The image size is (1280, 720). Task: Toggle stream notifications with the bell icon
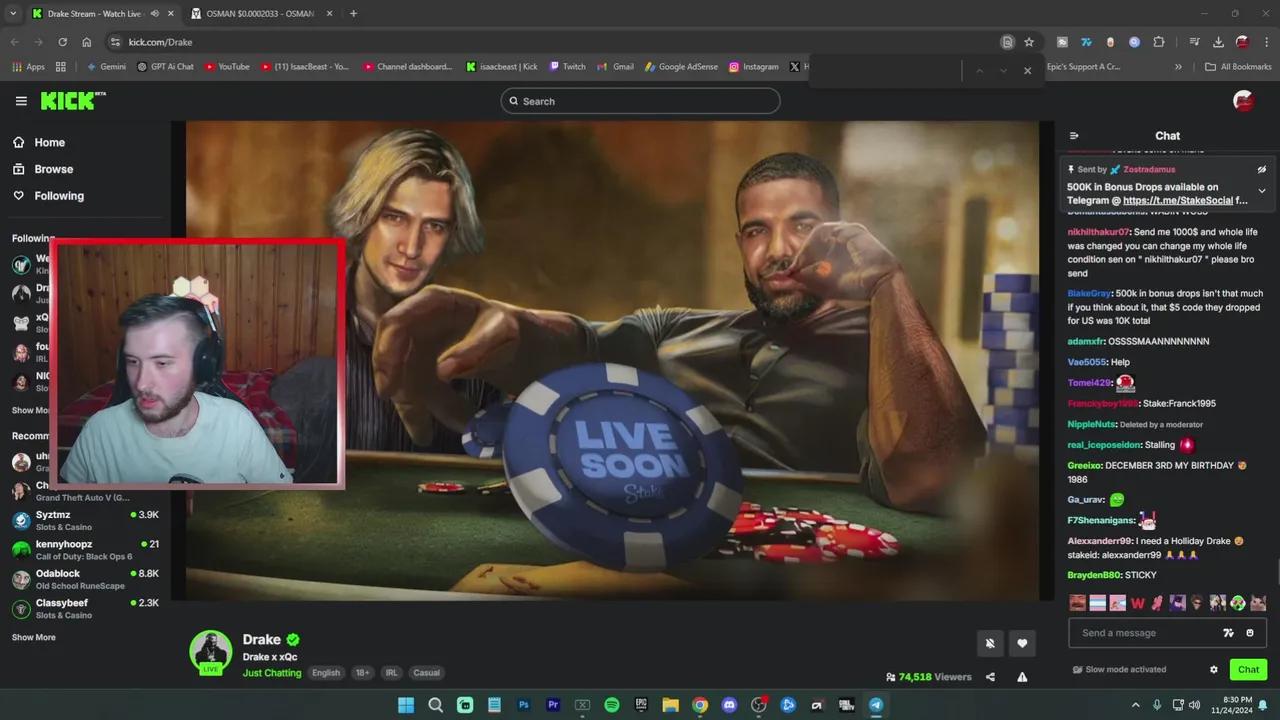(990, 643)
